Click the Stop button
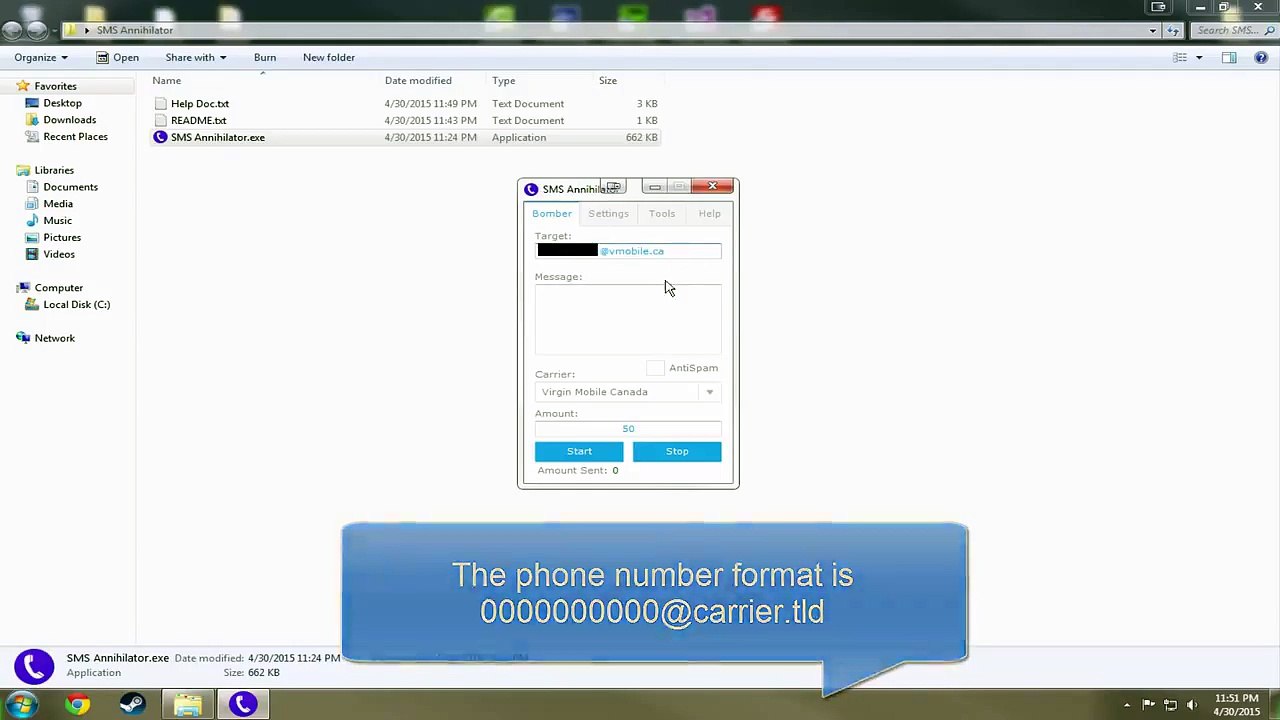 click(x=677, y=451)
